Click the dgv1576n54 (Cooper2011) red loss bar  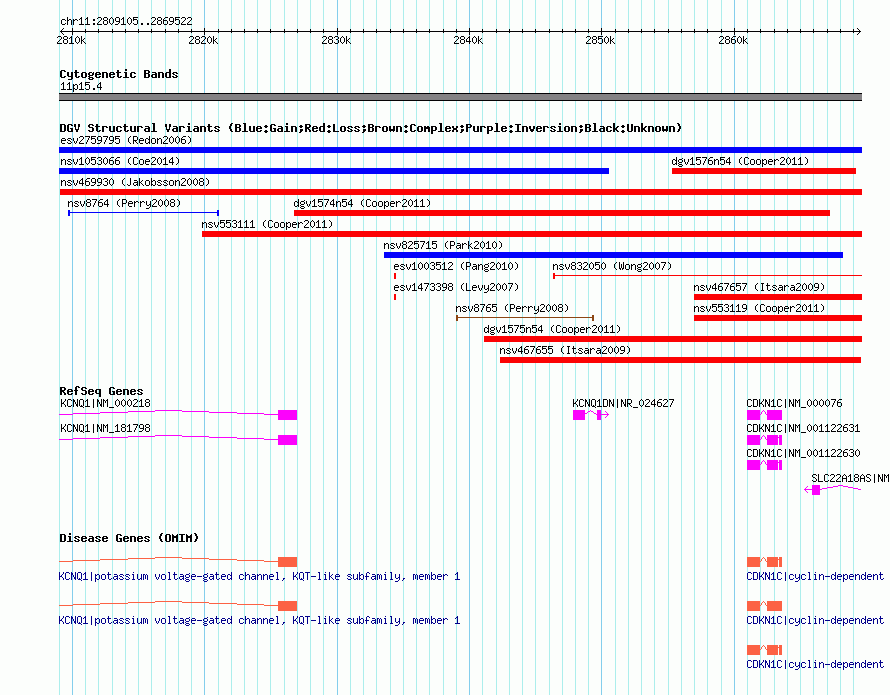(763, 171)
